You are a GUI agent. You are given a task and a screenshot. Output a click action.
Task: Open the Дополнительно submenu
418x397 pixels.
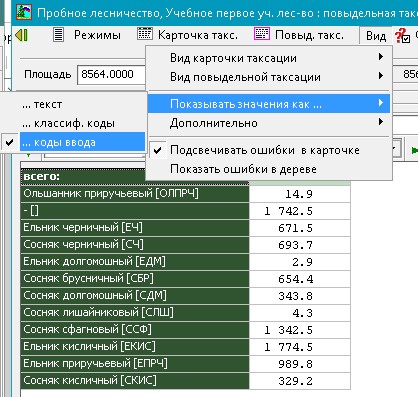point(269,123)
